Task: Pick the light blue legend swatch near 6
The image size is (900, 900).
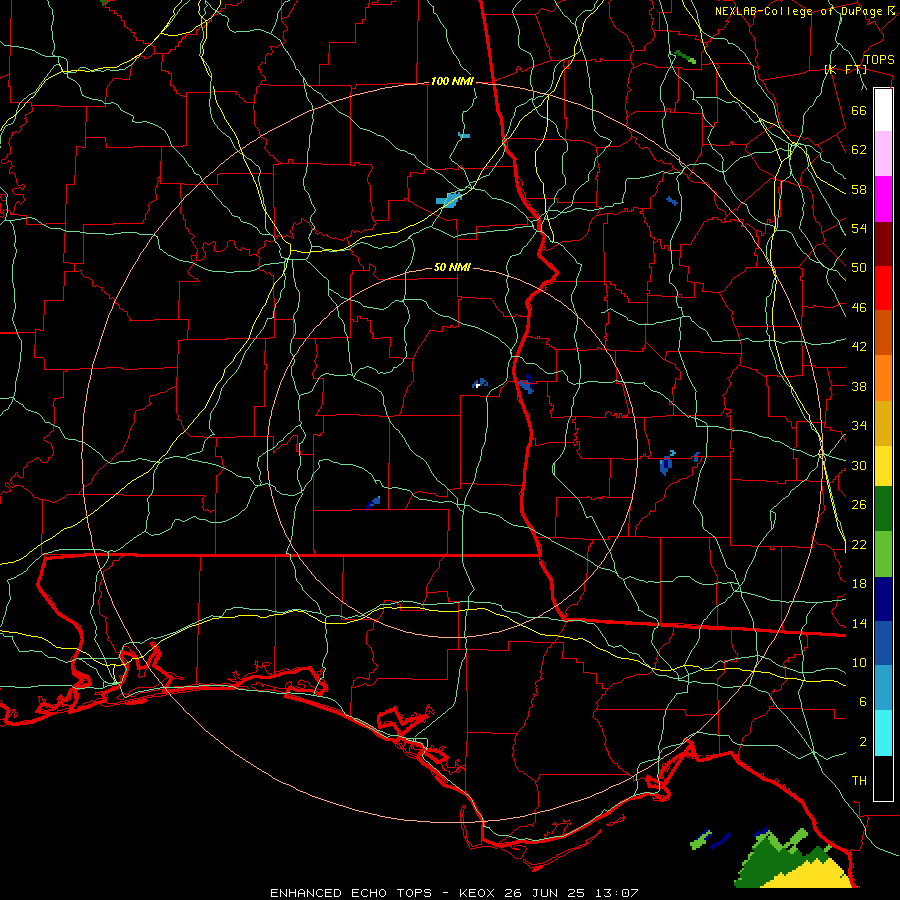Action: click(x=883, y=688)
